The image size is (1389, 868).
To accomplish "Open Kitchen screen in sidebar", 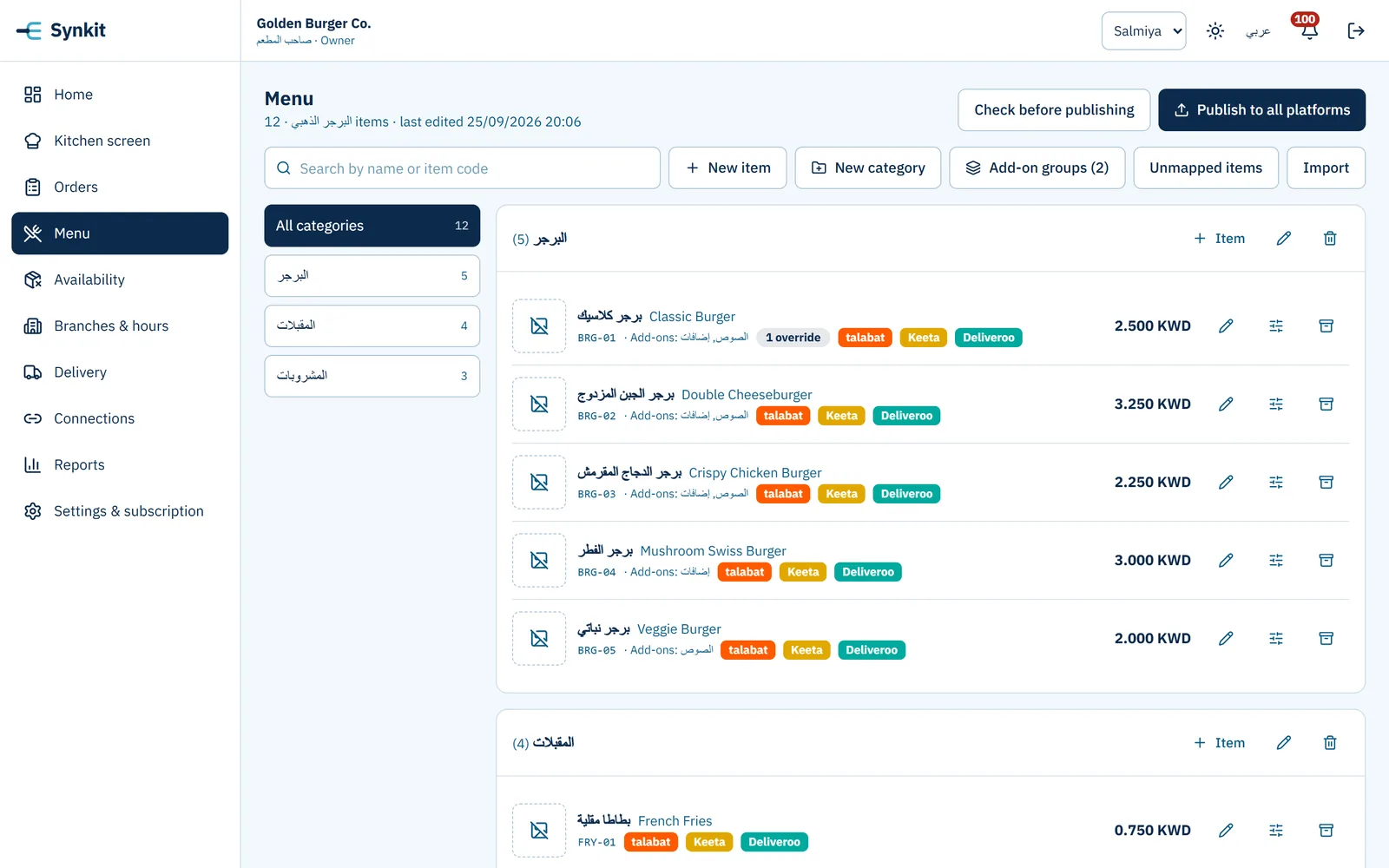I will (120, 141).
